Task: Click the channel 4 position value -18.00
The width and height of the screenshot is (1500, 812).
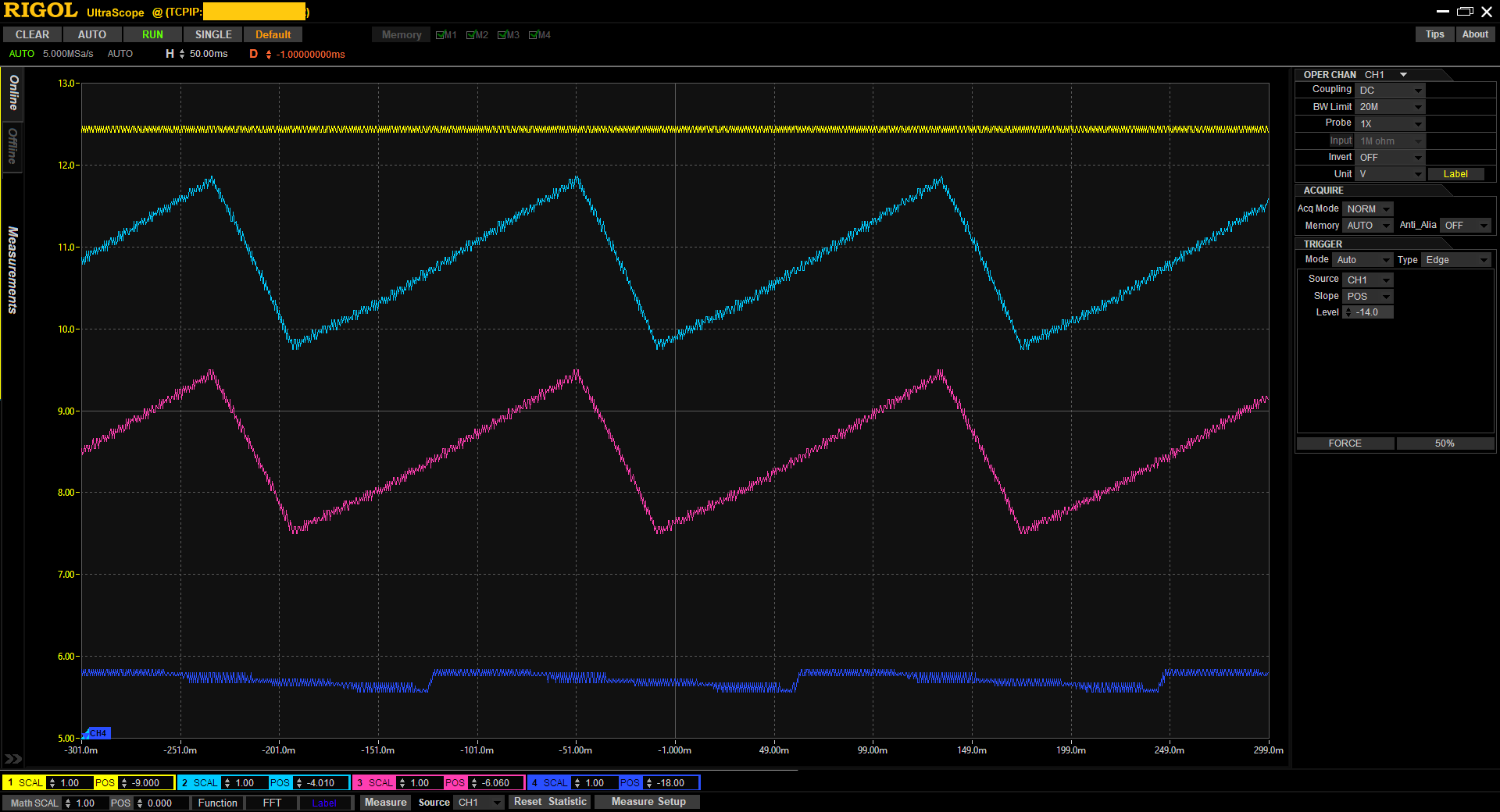Action: 671,783
